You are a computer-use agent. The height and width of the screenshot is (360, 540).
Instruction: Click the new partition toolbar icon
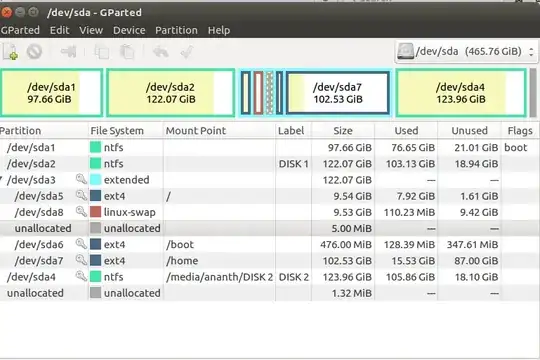pyautogui.click(x=11, y=52)
